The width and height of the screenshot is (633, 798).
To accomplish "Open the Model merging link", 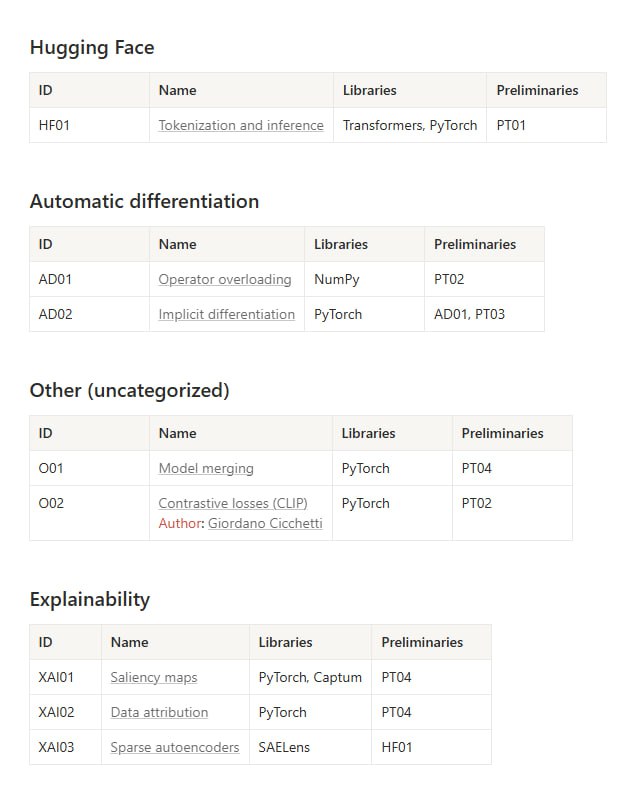I will coord(206,468).
